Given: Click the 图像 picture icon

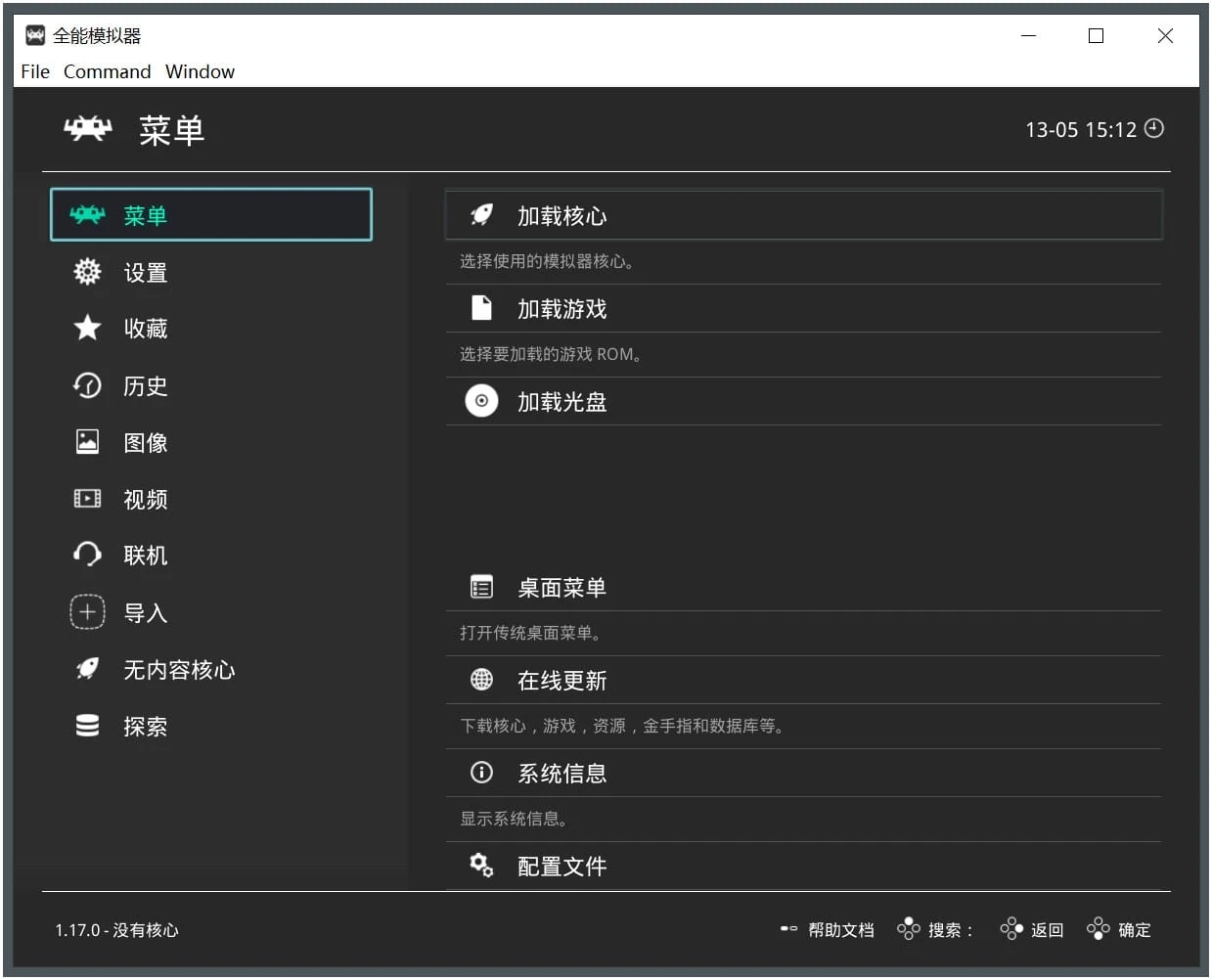Looking at the screenshot, I should 87,442.
